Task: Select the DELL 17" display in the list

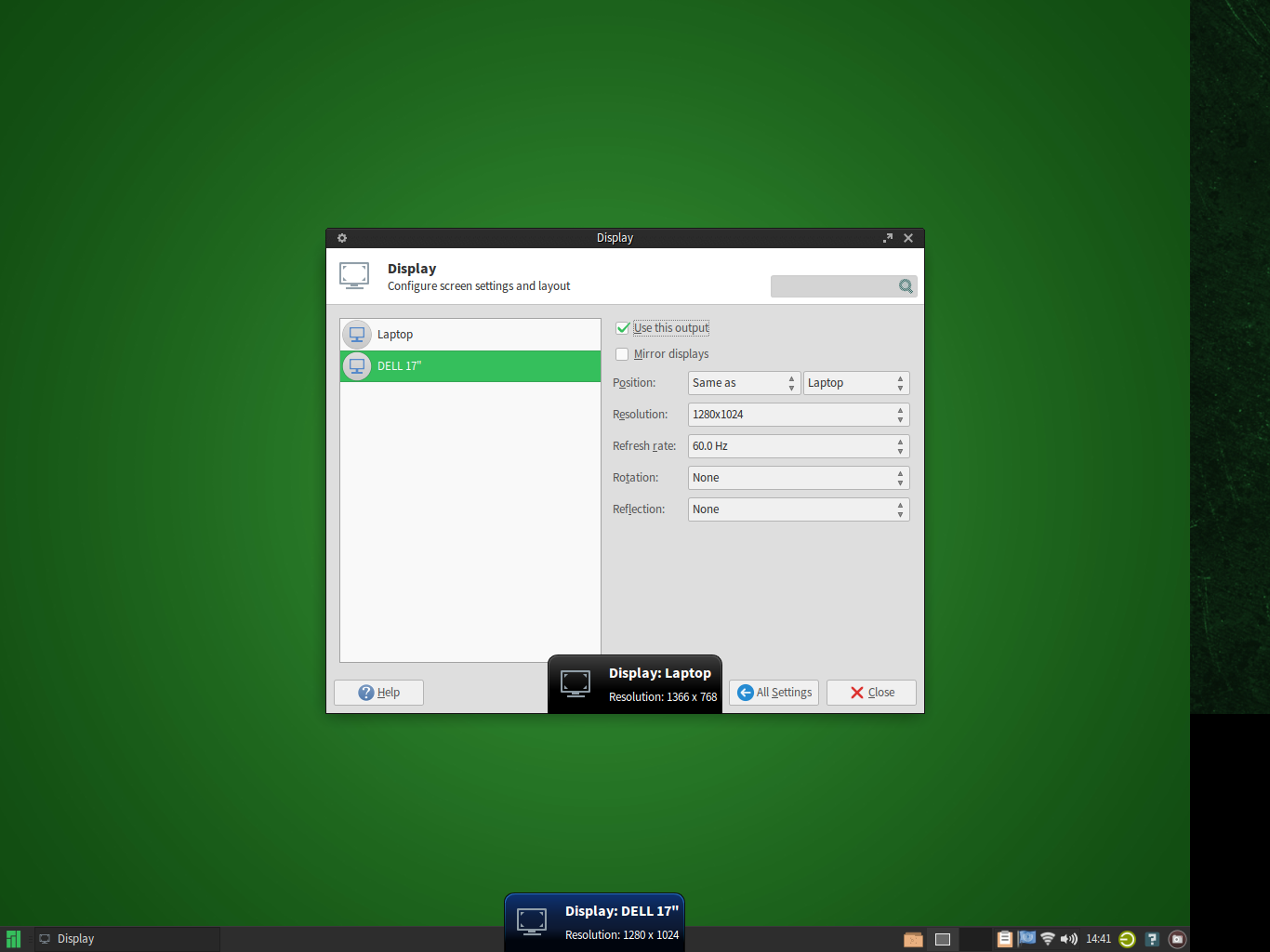Action: click(x=470, y=366)
